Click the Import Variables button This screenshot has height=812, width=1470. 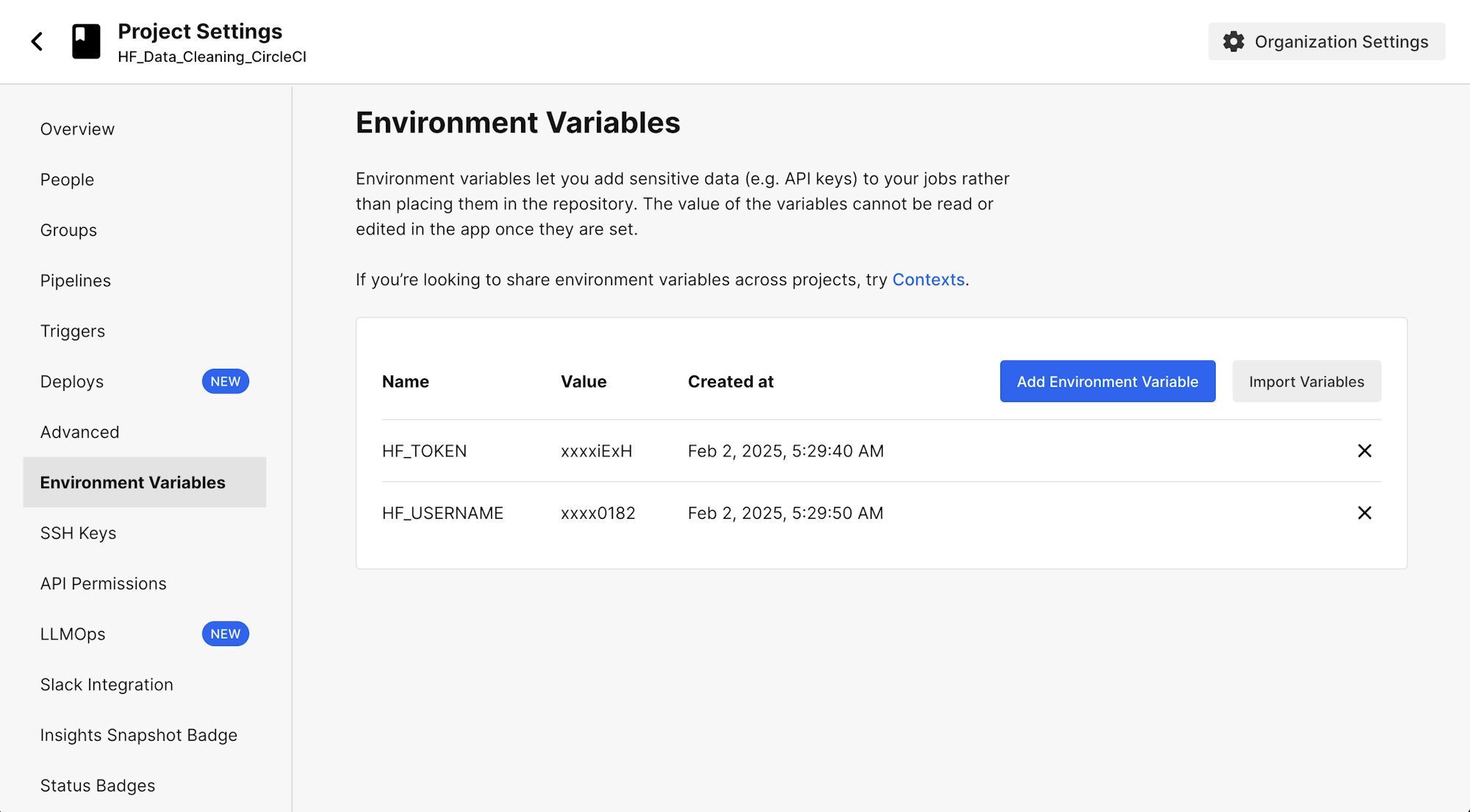[x=1306, y=381]
